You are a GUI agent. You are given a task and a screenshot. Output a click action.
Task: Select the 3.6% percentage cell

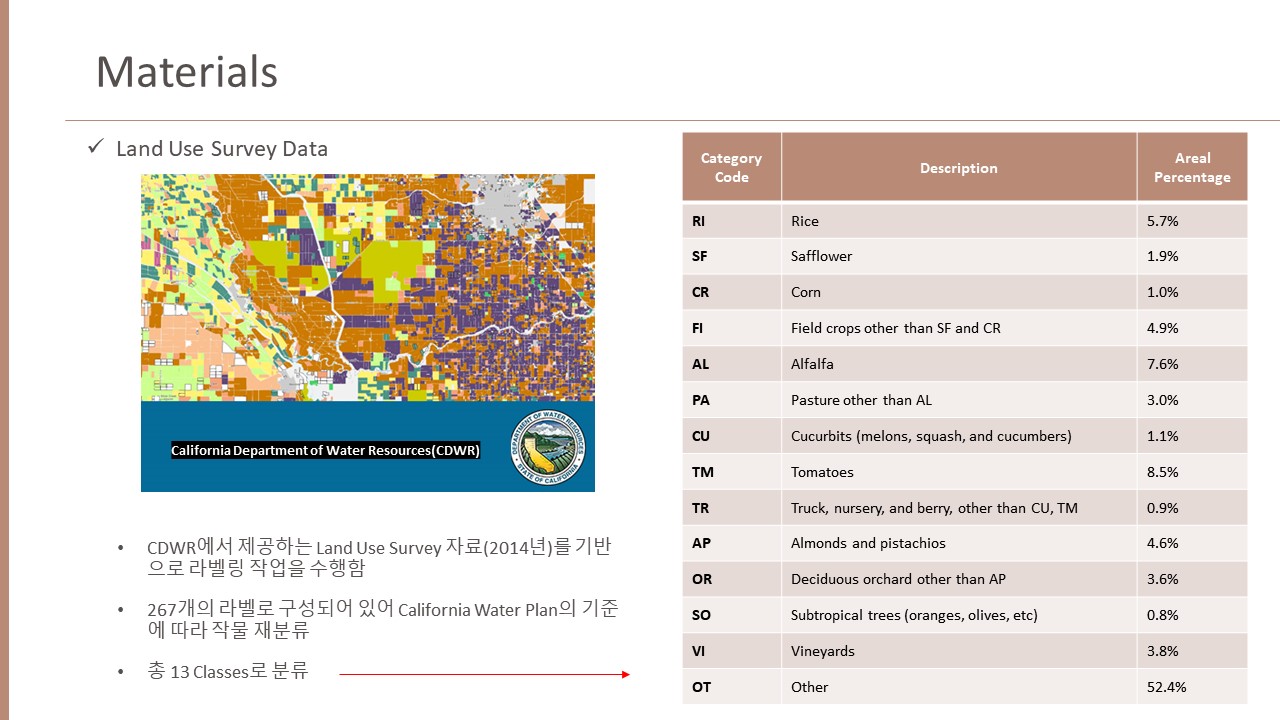pyautogui.click(x=1192, y=579)
